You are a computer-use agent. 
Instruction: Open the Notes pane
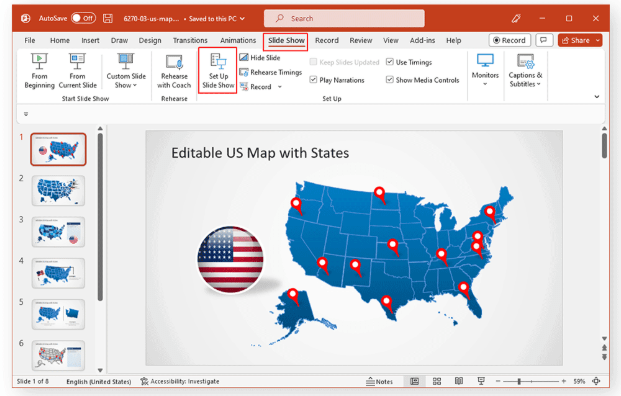coord(379,381)
